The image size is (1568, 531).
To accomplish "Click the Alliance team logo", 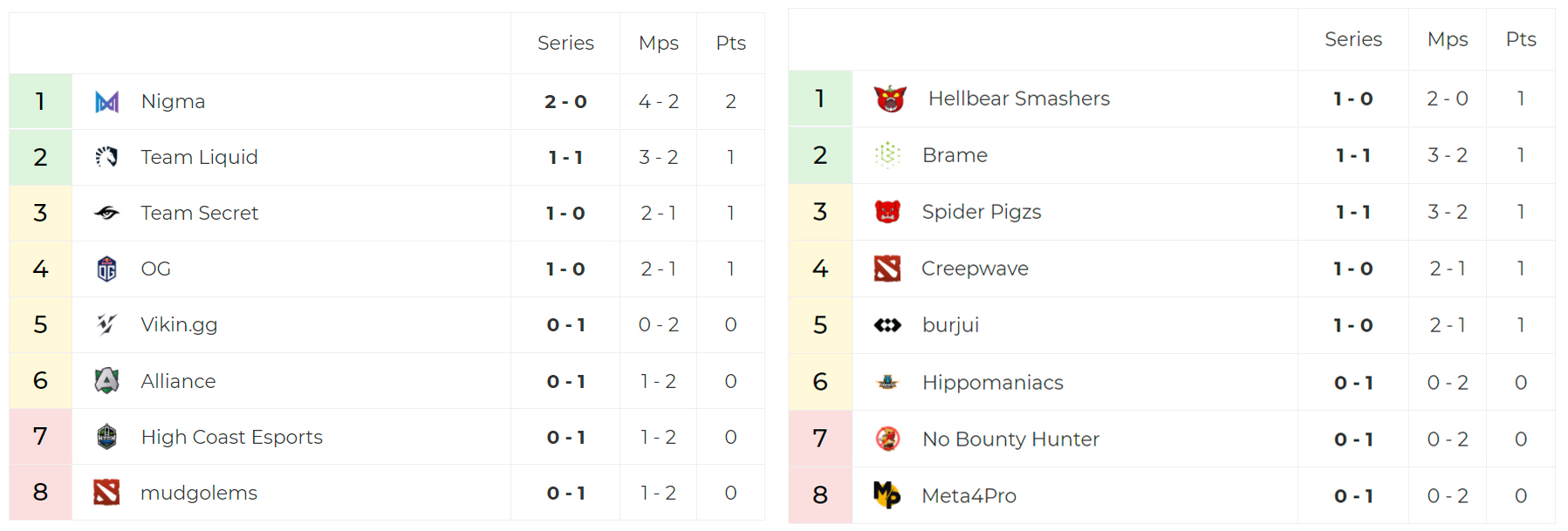I will 106,381.
